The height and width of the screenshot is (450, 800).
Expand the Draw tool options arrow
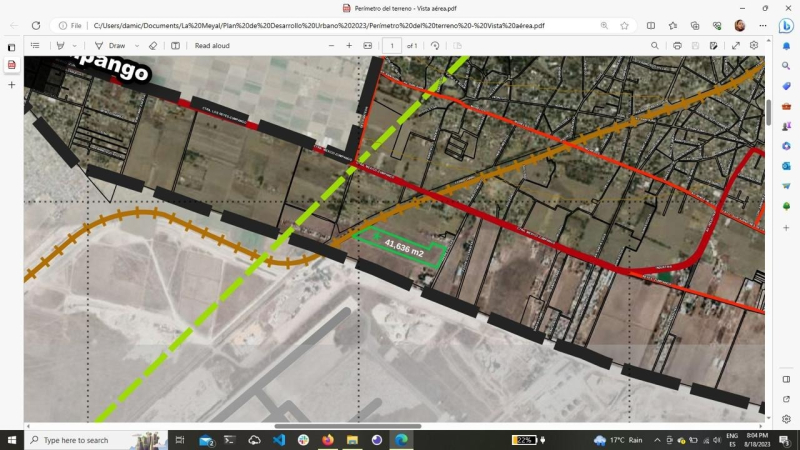[137, 46]
